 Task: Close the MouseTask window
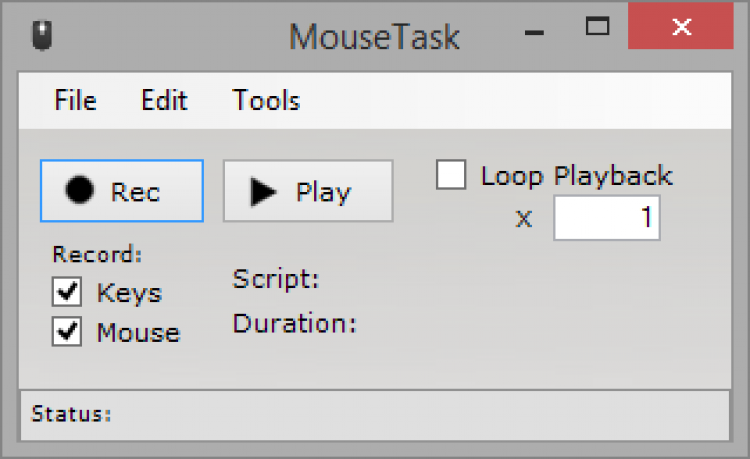point(682,27)
